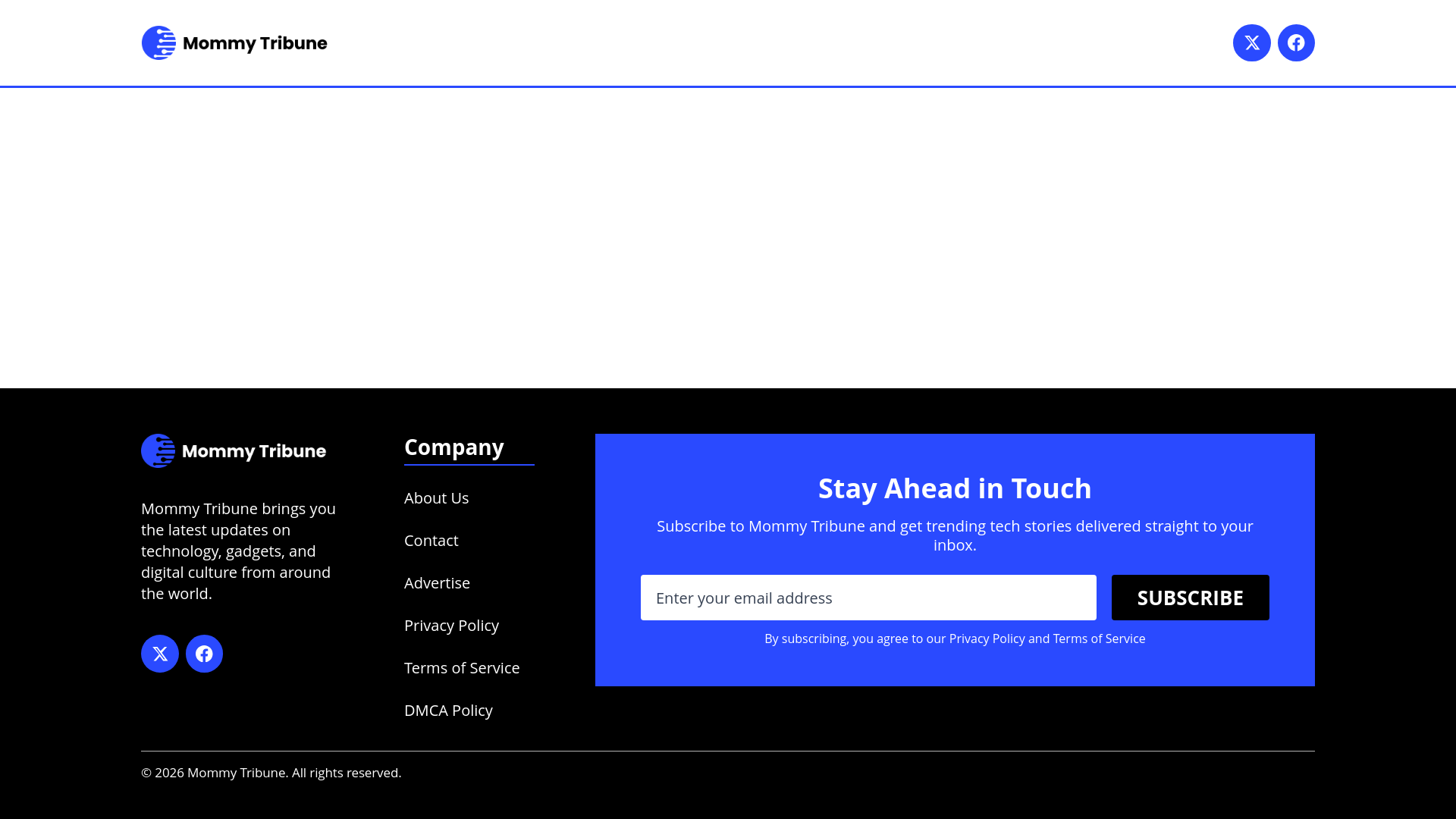Click the Company heading
This screenshot has width=1456, height=819.
tap(453, 447)
